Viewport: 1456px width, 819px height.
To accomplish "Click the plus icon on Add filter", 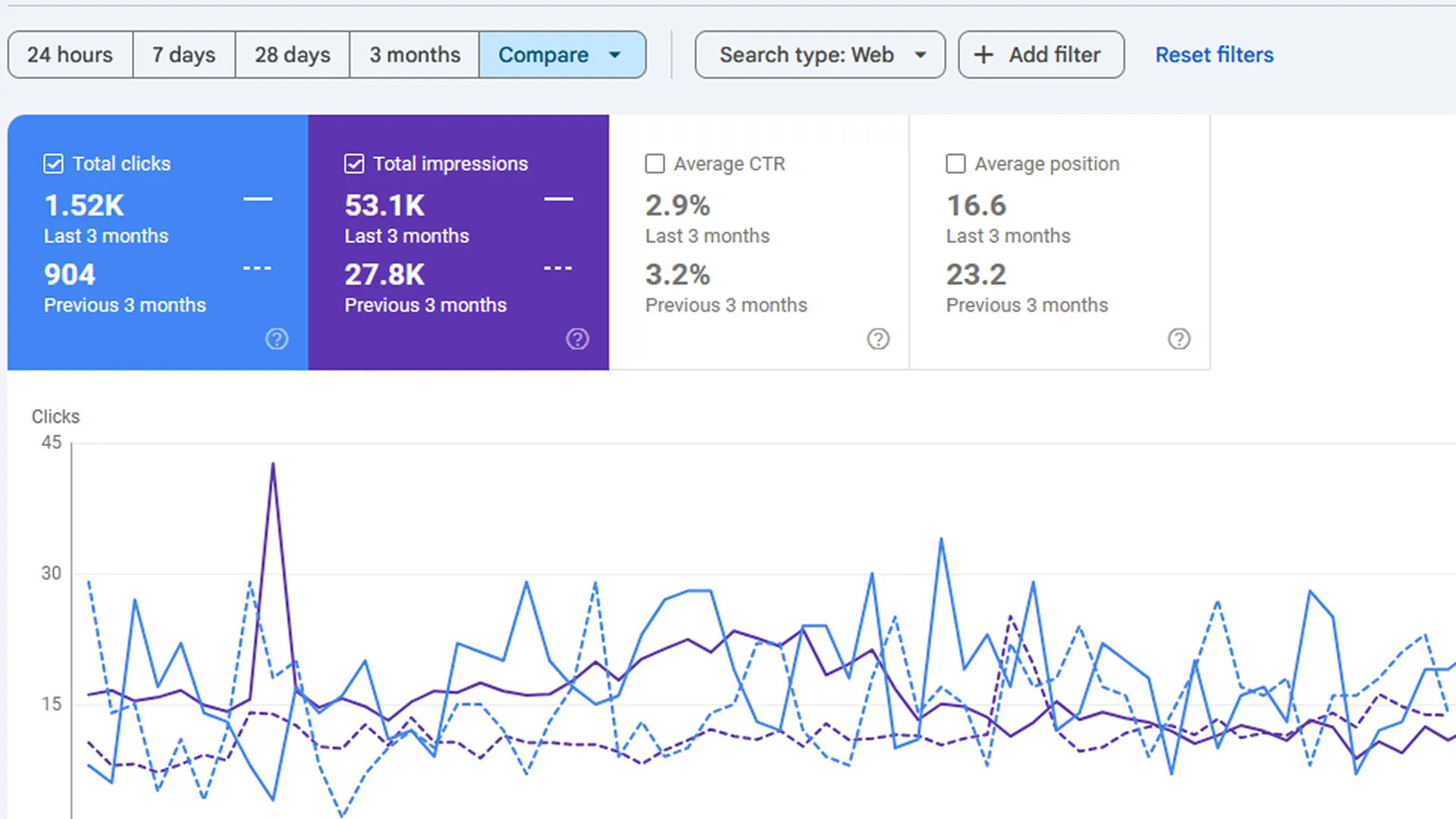I will pos(984,55).
